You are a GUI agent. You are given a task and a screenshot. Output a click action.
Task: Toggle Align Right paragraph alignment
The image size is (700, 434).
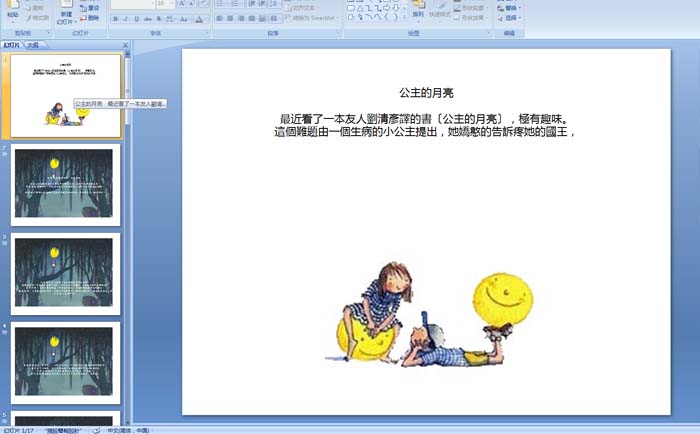pyautogui.click(x=241, y=18)
